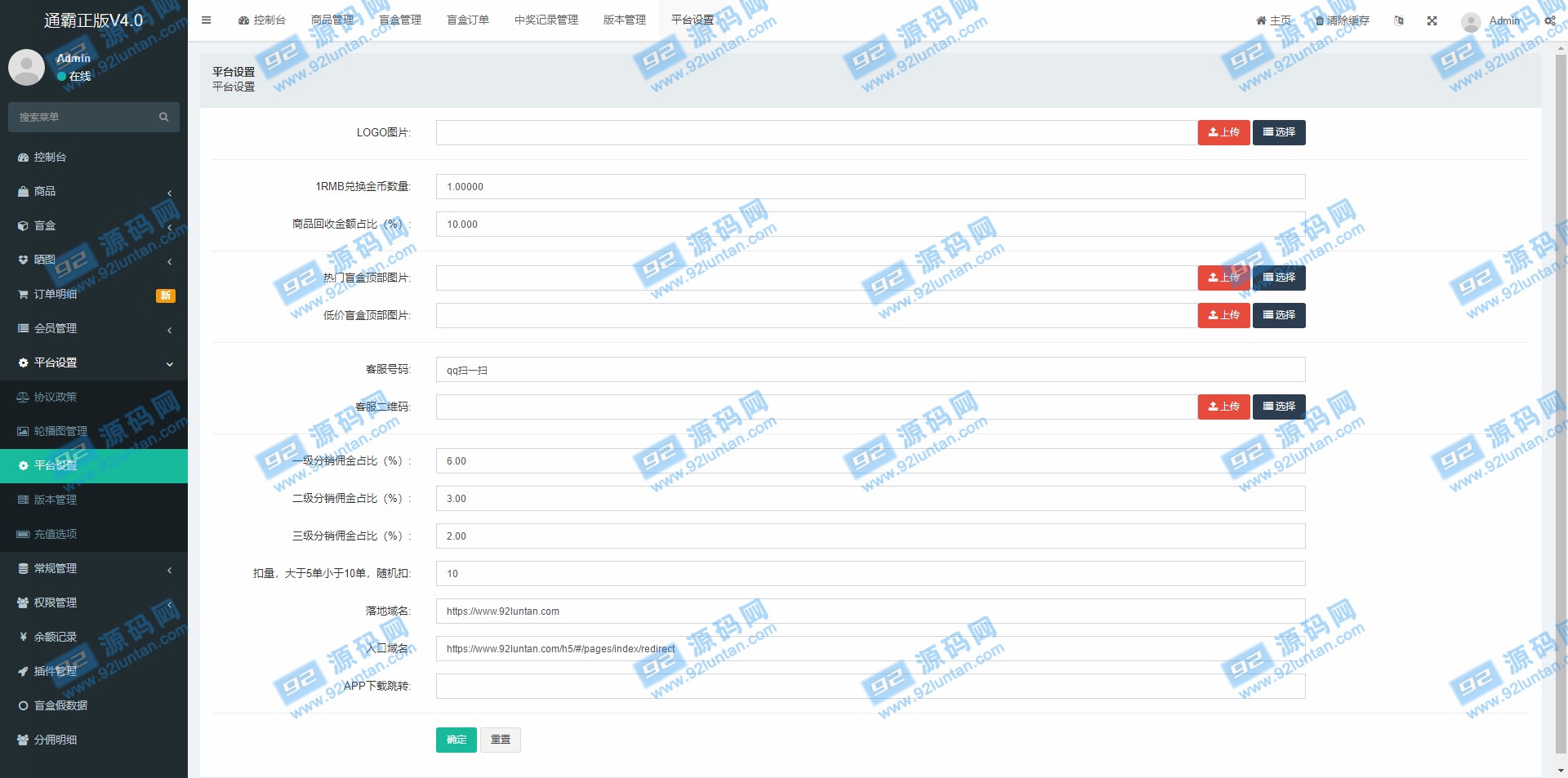Focus the 一级分销佣金占比 input field
Screen dimensions: 1568x778
[871, 460]
